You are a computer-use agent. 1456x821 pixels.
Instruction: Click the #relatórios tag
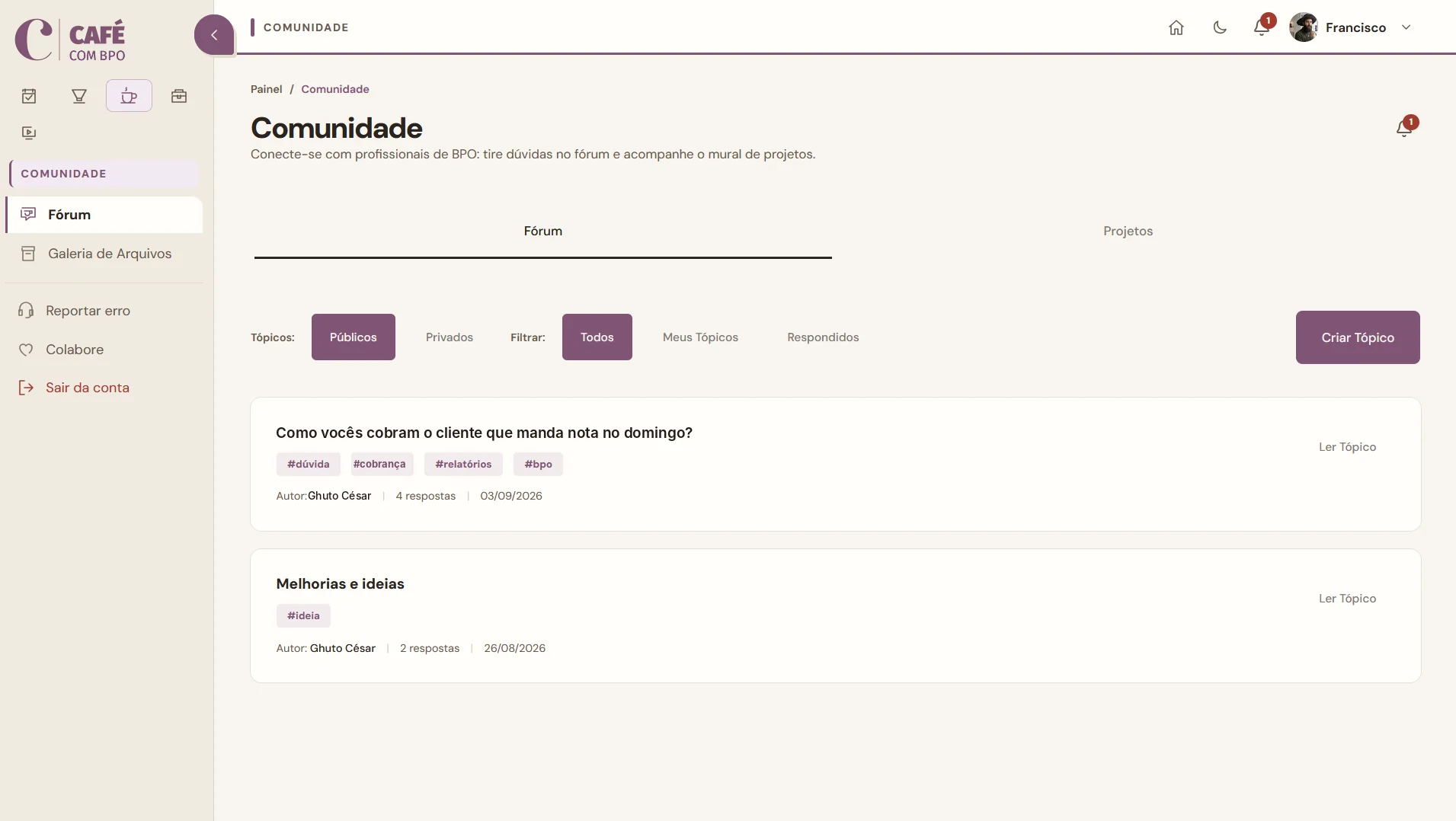(x=463, y=465)
